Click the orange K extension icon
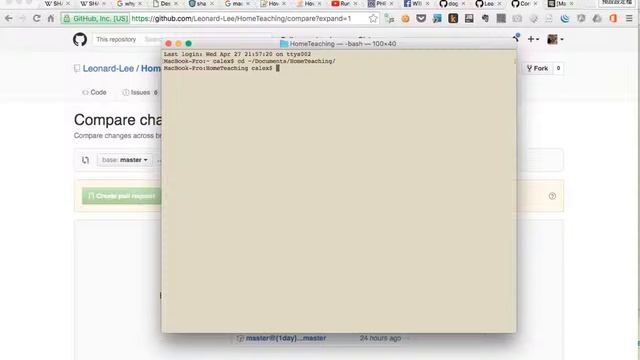 point(453,18)
